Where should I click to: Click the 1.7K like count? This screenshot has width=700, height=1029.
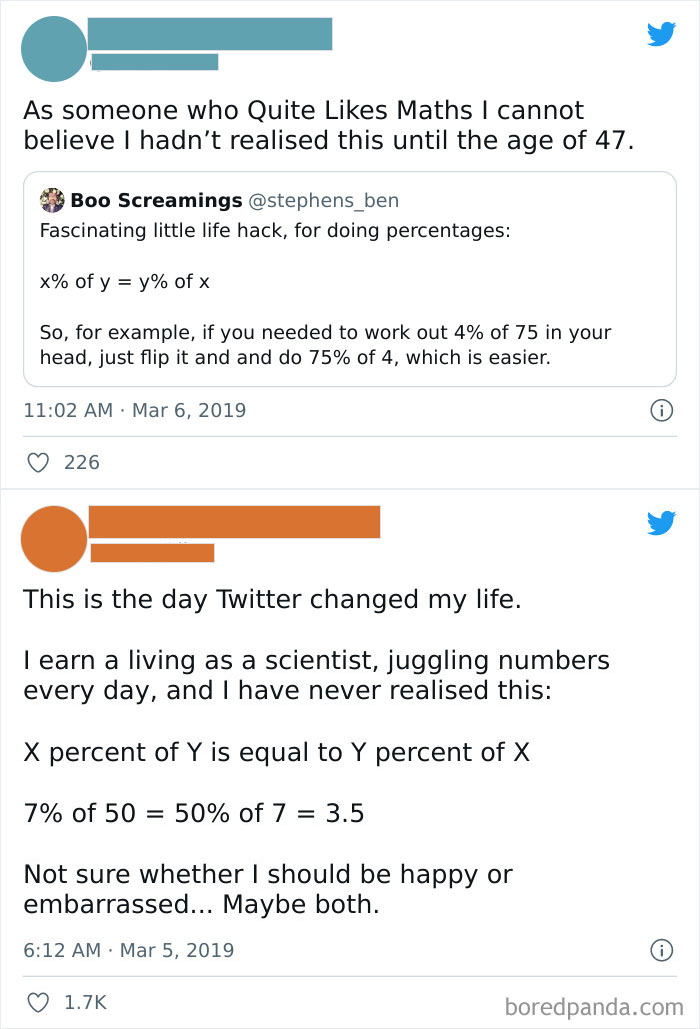click(x=87, y=1003)
